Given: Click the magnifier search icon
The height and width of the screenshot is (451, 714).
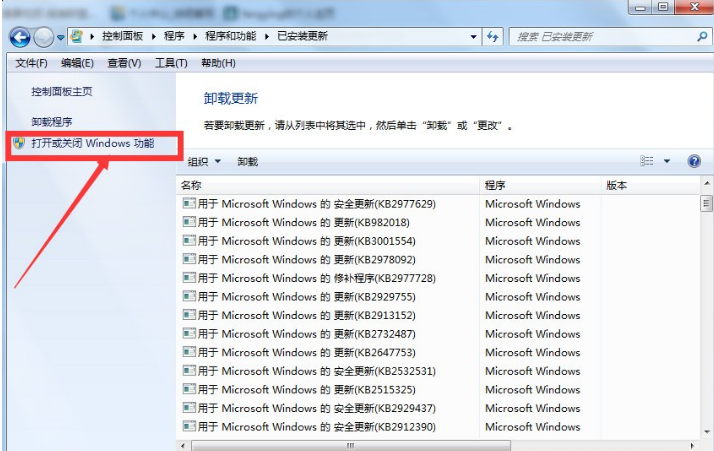Looking at the screenshot, I should (702, 36).
